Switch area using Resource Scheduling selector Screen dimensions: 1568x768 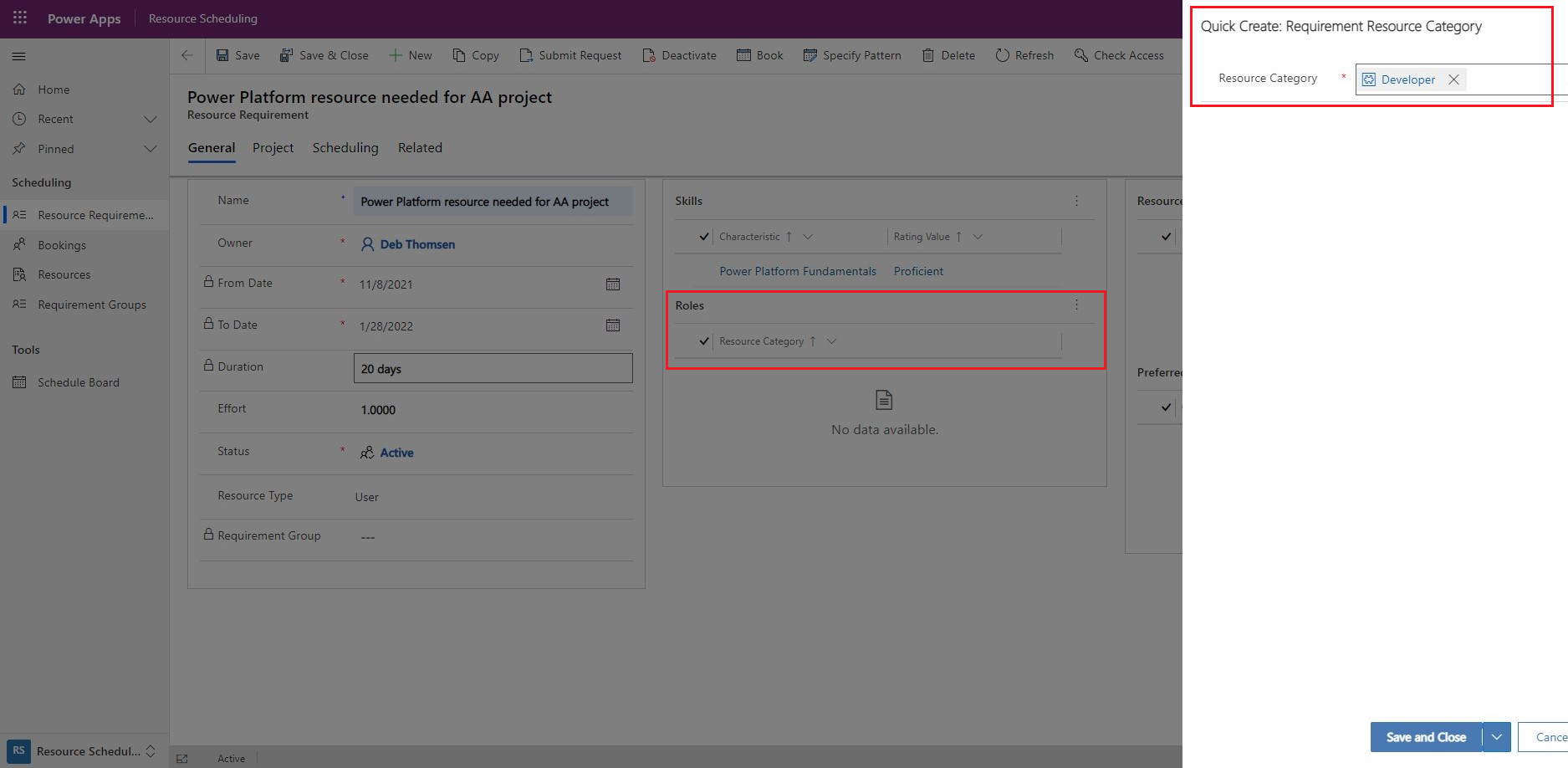[84, 751]
